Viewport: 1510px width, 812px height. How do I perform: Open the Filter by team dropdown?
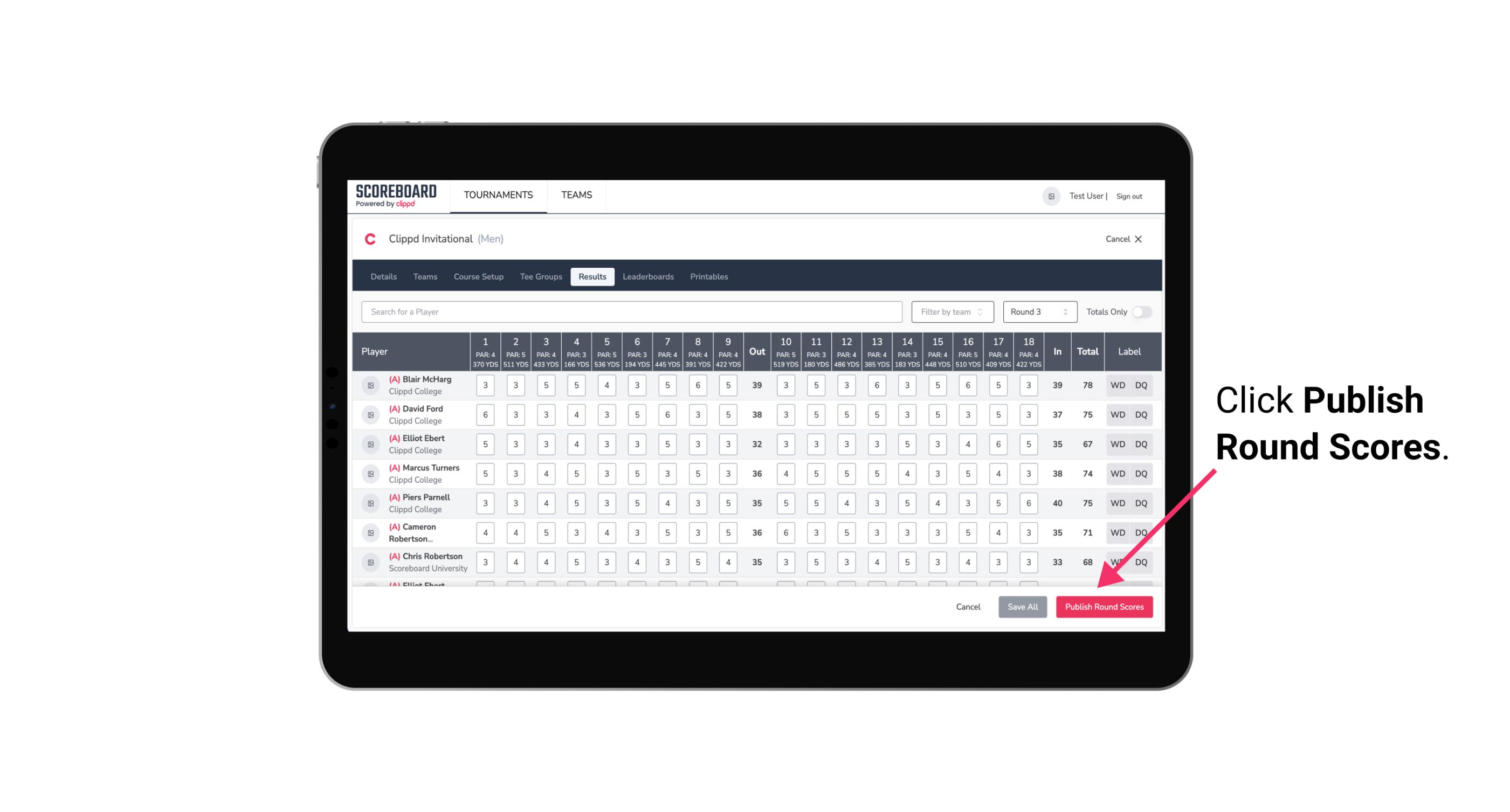point(951,311)
